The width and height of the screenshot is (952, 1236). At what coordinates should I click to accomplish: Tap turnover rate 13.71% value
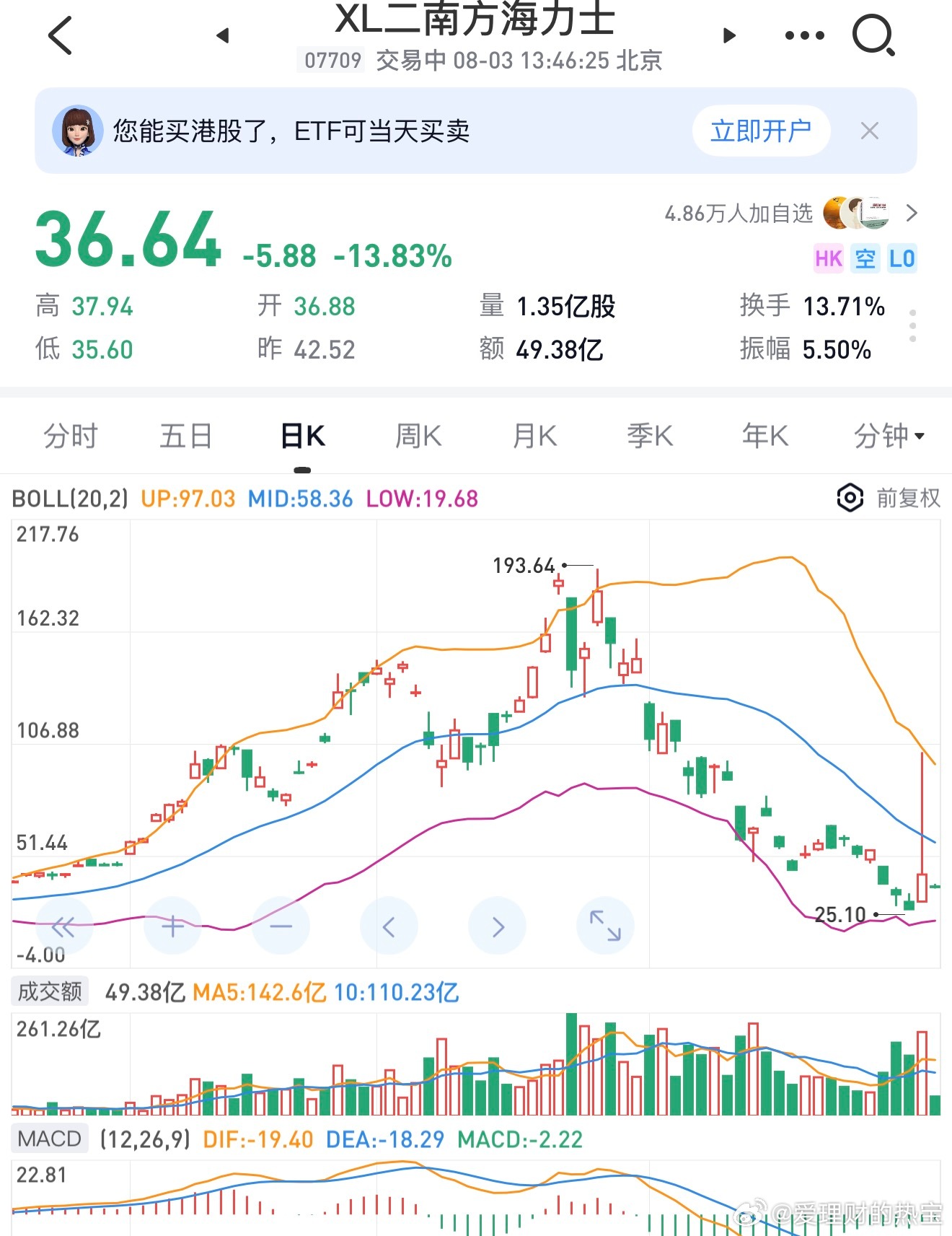pos(844,307)
